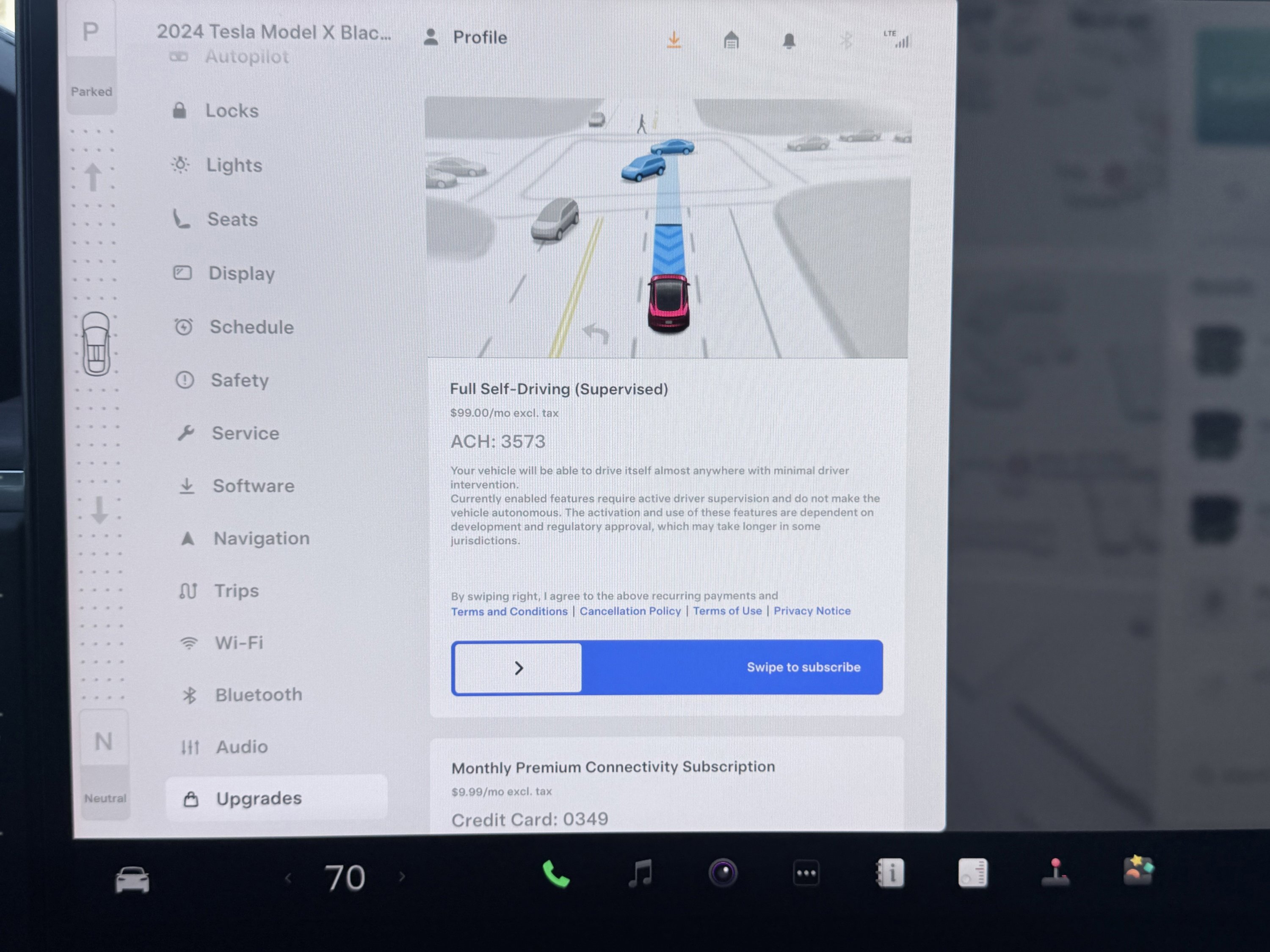Open the three-dot app launcher
Image resolution: width=1270 pixels, height=952 pixels.
(807, 873)
